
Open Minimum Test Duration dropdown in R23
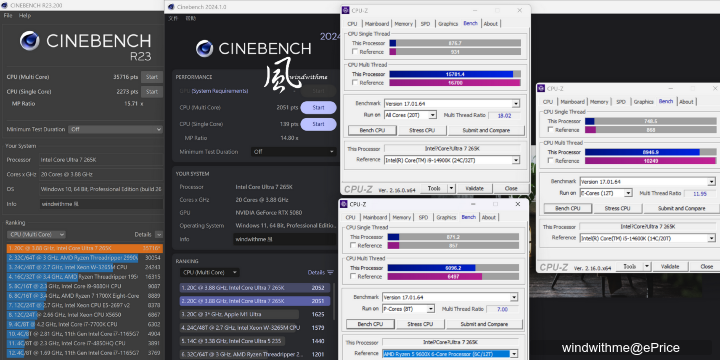pos(115,129)
